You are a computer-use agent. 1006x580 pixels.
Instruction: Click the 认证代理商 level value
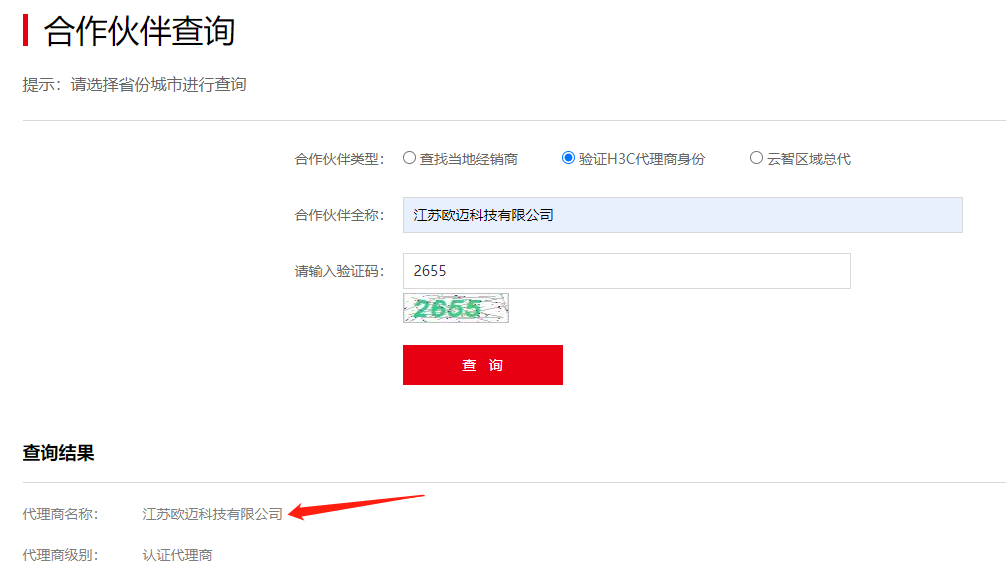pyautogui.click(x=177, y=555)
